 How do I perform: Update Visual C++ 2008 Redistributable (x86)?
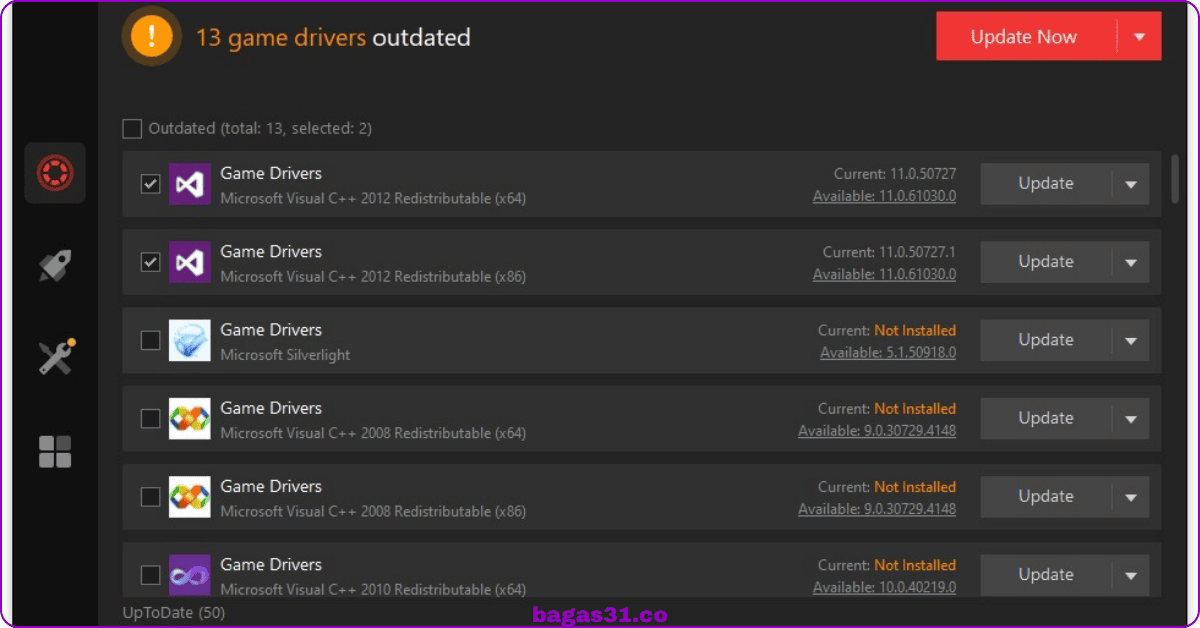pyautogui.click(x=1046, y=496)
